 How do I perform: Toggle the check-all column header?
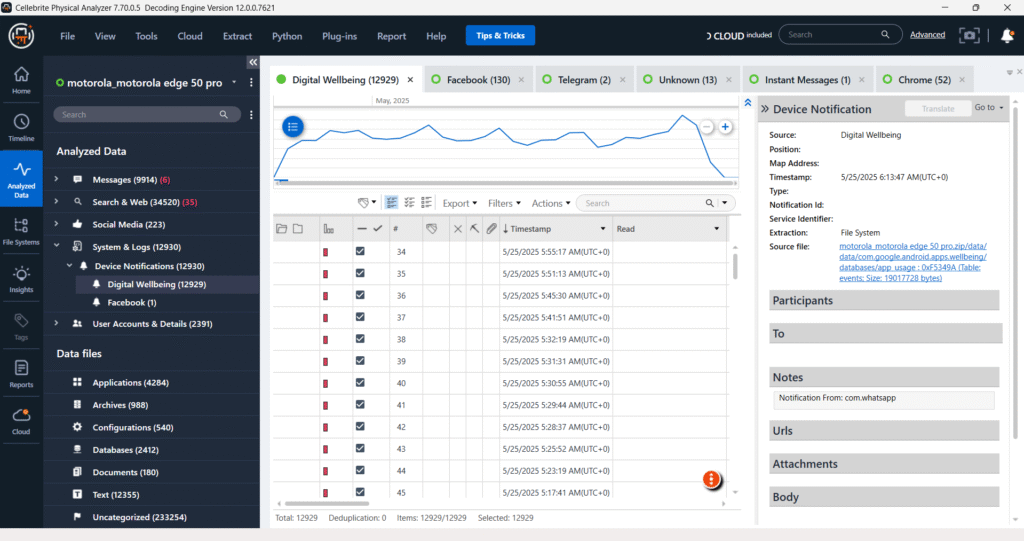click(377, 229)
